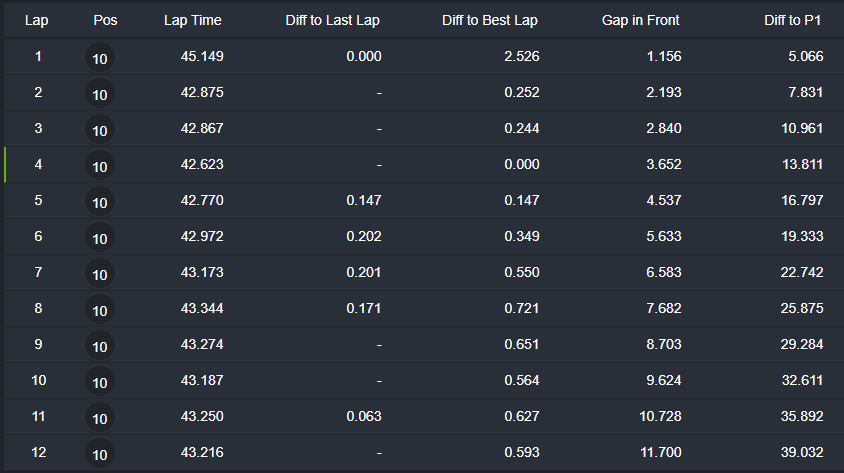
Task: Sort table by Lap Time header
Action: point(193,20)
